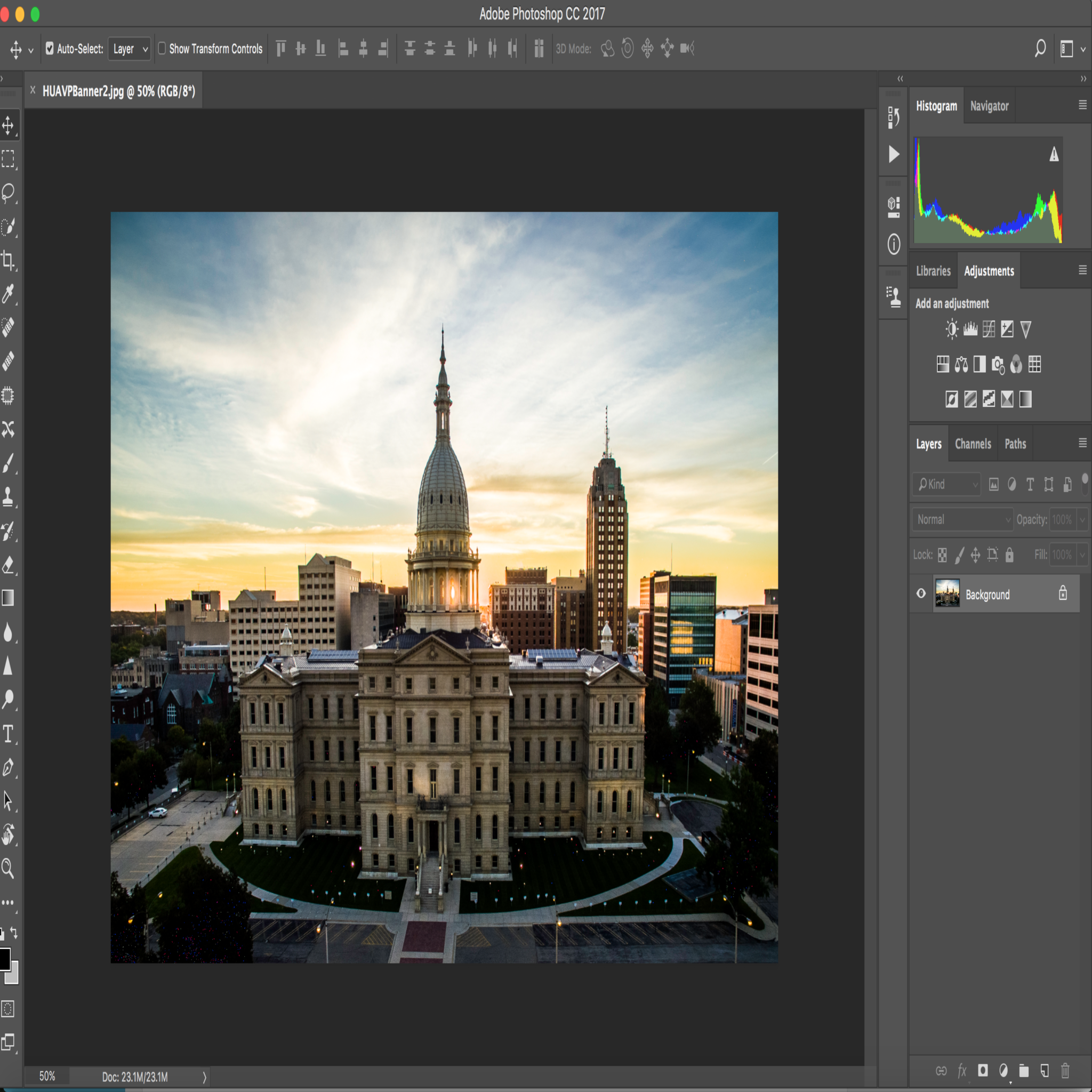Viewport: 1092px width, 1092px height.
Task: Switch to the Navigator tab
Action: [x=989, y=106]
